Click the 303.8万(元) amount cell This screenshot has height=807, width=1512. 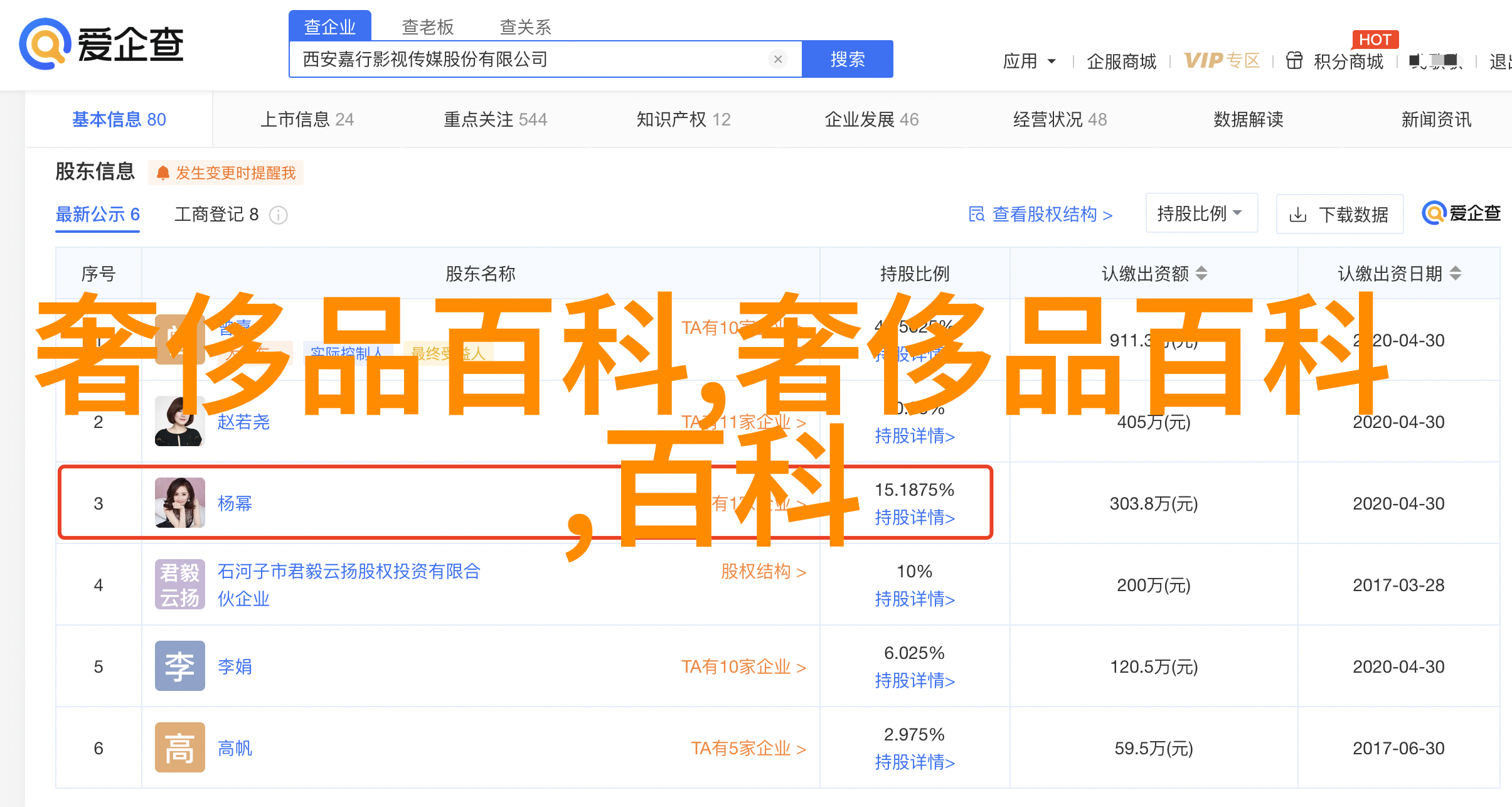pos(1154,503)
